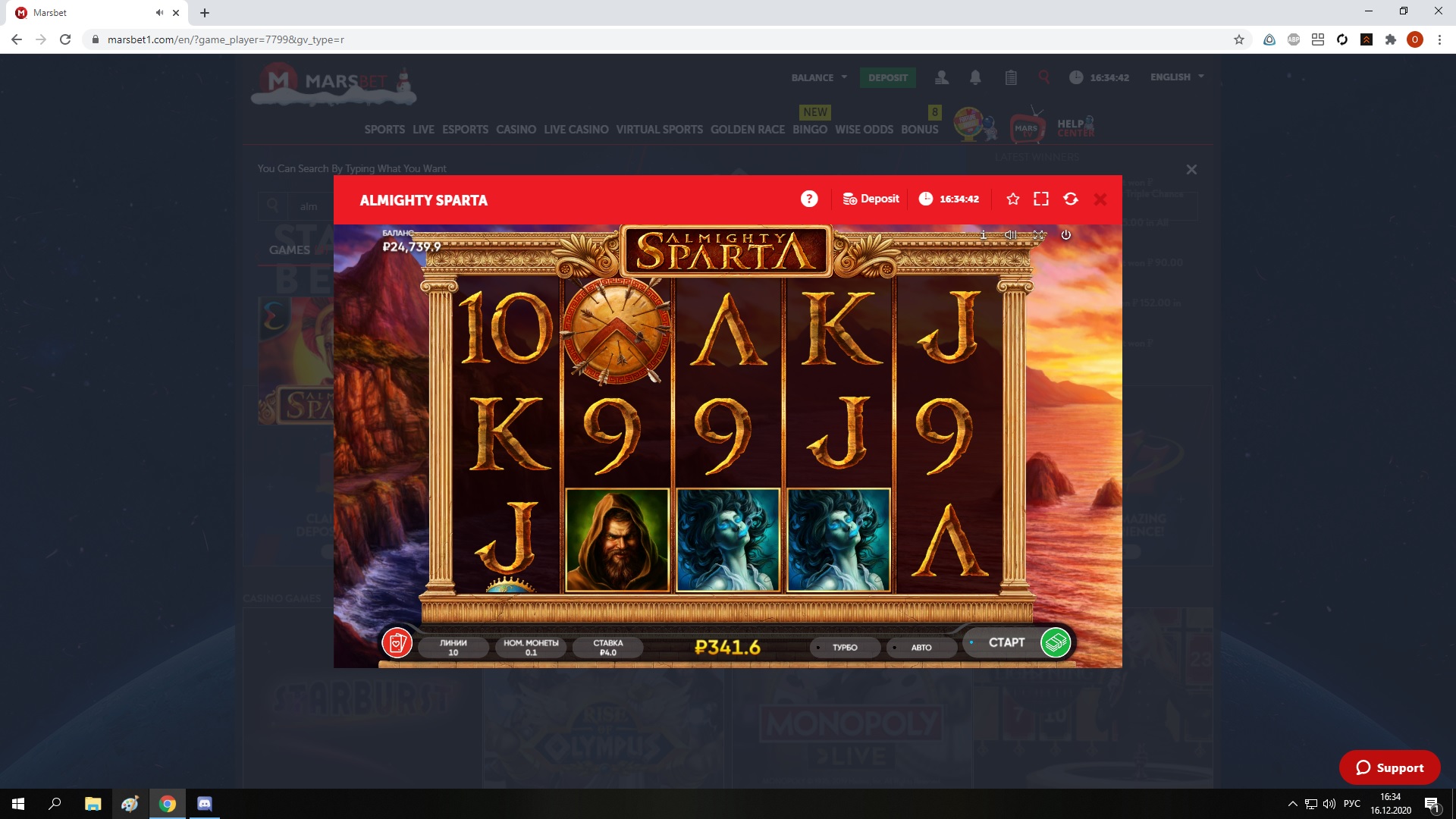Screen dimensions: 1456x819
Task: Change the НОМ. МОНЕТЫ coin value
Action: (531, 647)
